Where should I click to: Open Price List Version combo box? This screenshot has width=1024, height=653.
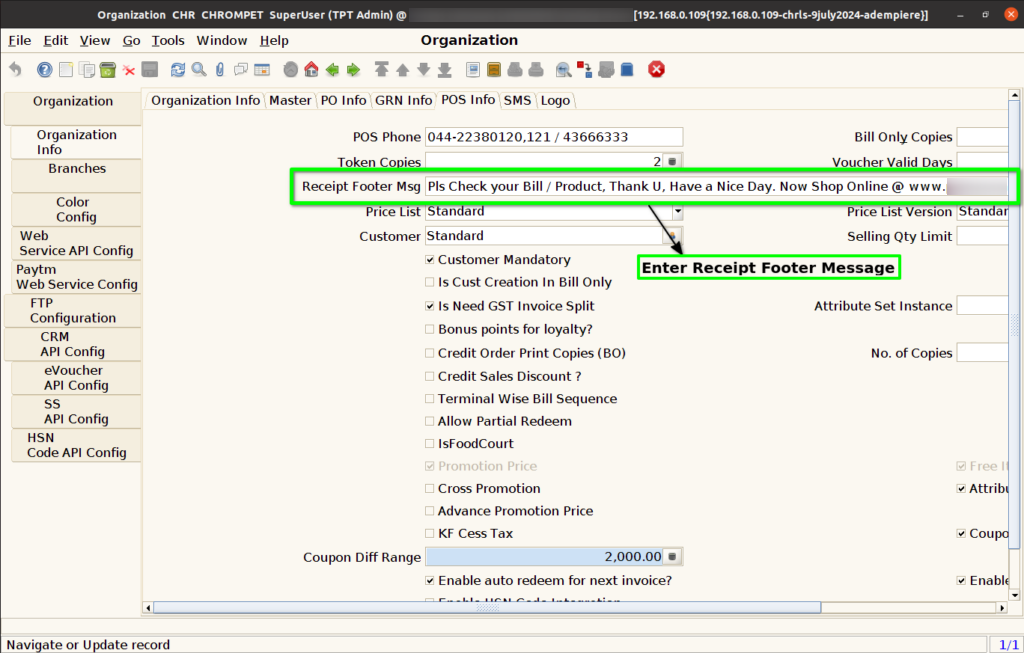[982, 211]
